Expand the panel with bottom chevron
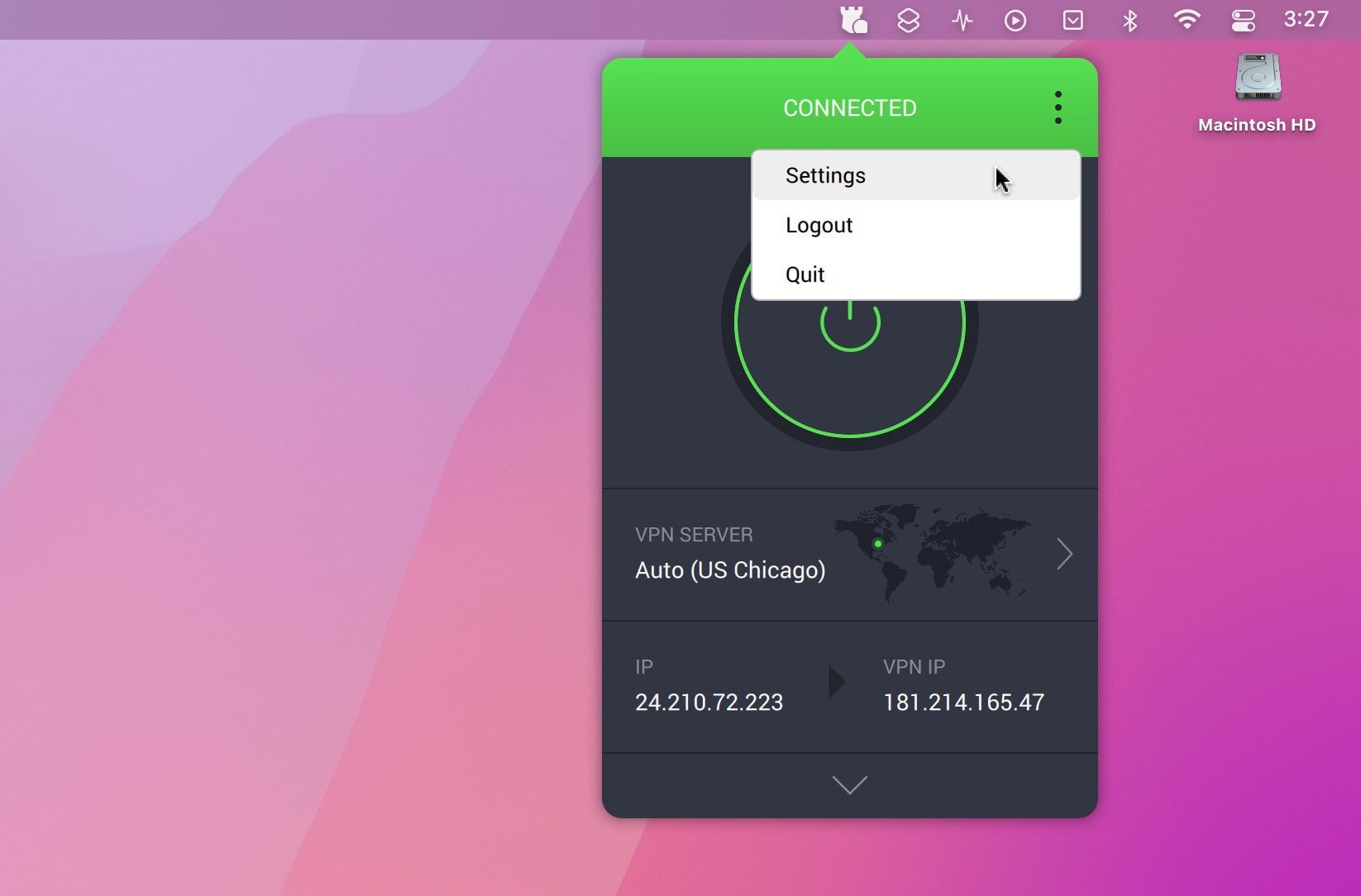The height and width of the screenshot is (896, 1361). coord(849,784)
